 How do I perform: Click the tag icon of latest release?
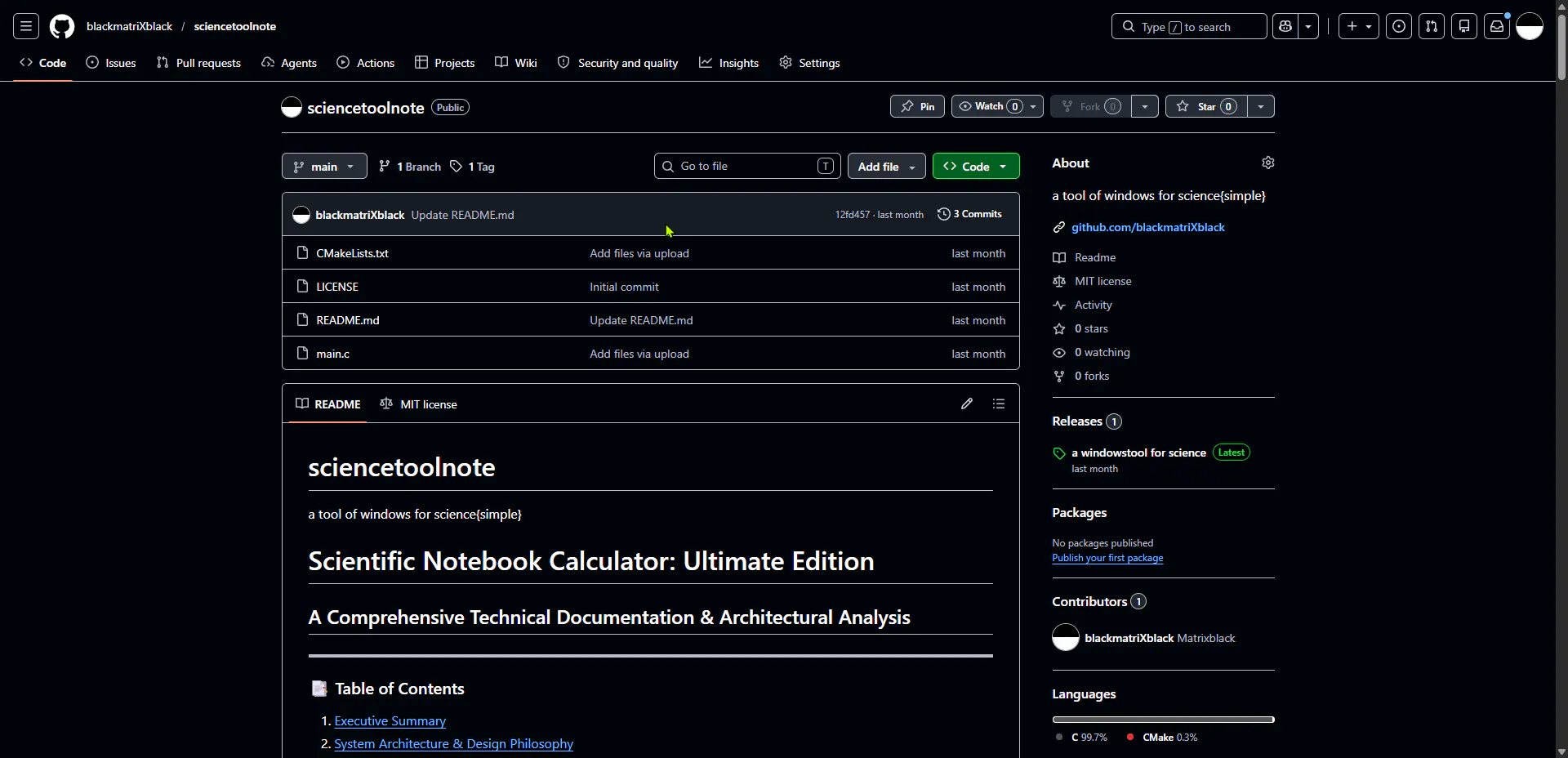click(x=1059, y=453)
